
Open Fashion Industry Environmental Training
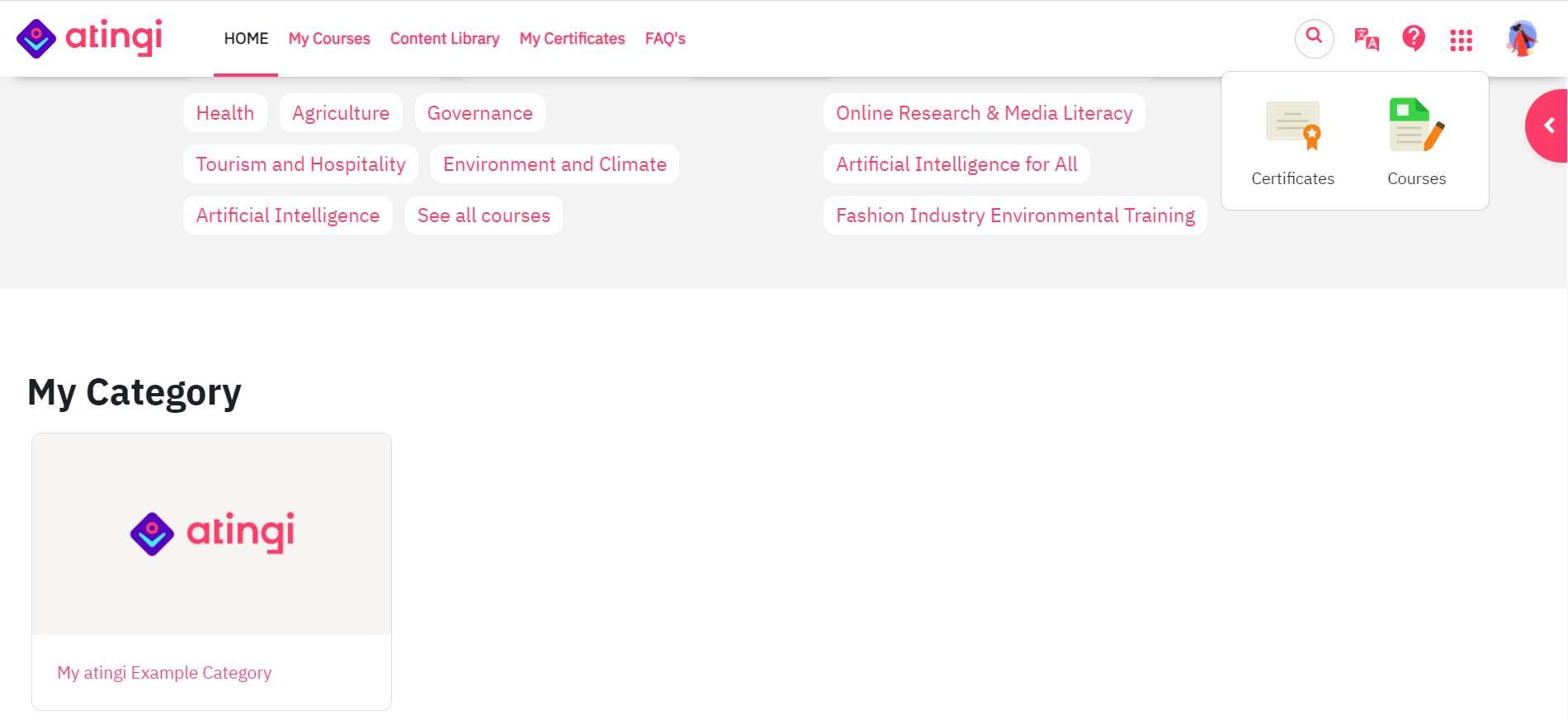coord(1015,216)
